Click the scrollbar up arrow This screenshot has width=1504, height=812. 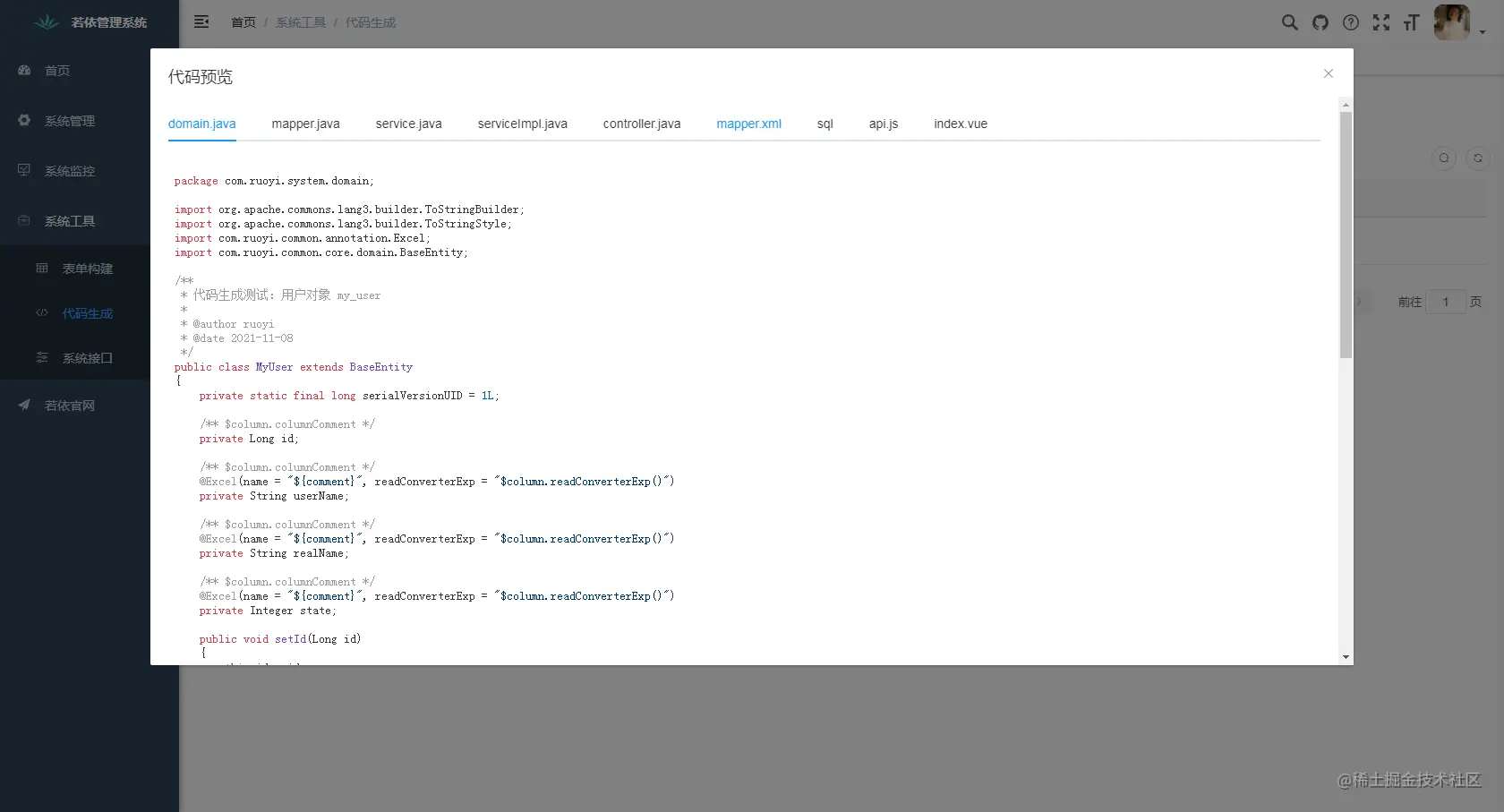pos(1346,105)
